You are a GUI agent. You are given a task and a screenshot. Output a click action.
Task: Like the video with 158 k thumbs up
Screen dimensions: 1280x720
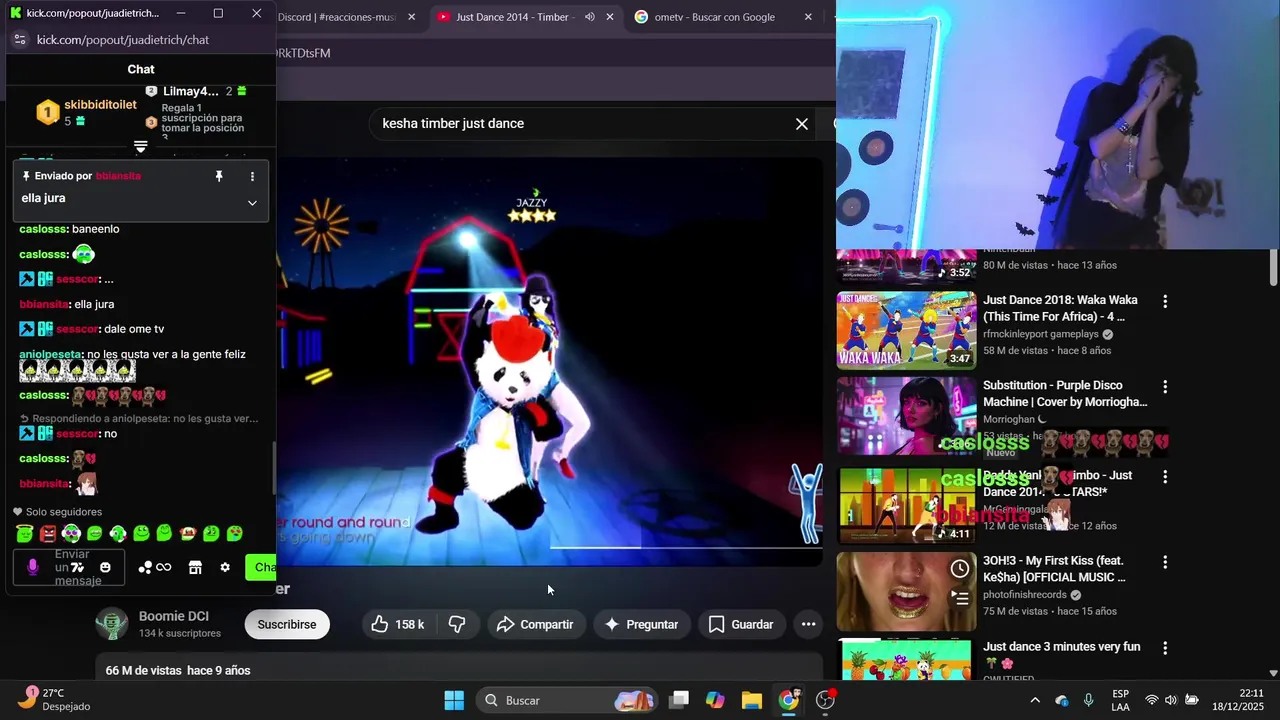(398, 624)
